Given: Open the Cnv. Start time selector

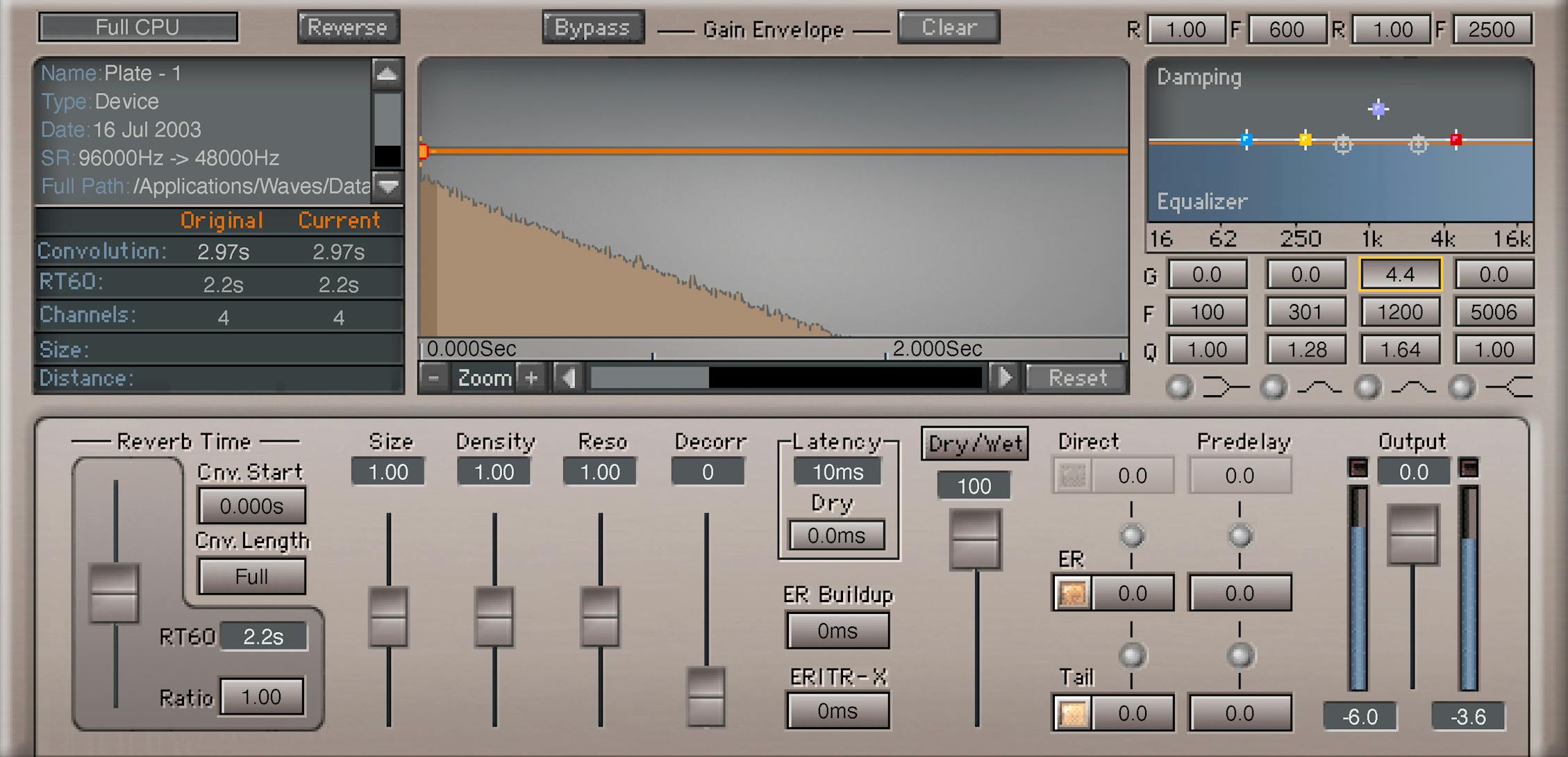Looking at the screenshot, I should pos(251,506).
